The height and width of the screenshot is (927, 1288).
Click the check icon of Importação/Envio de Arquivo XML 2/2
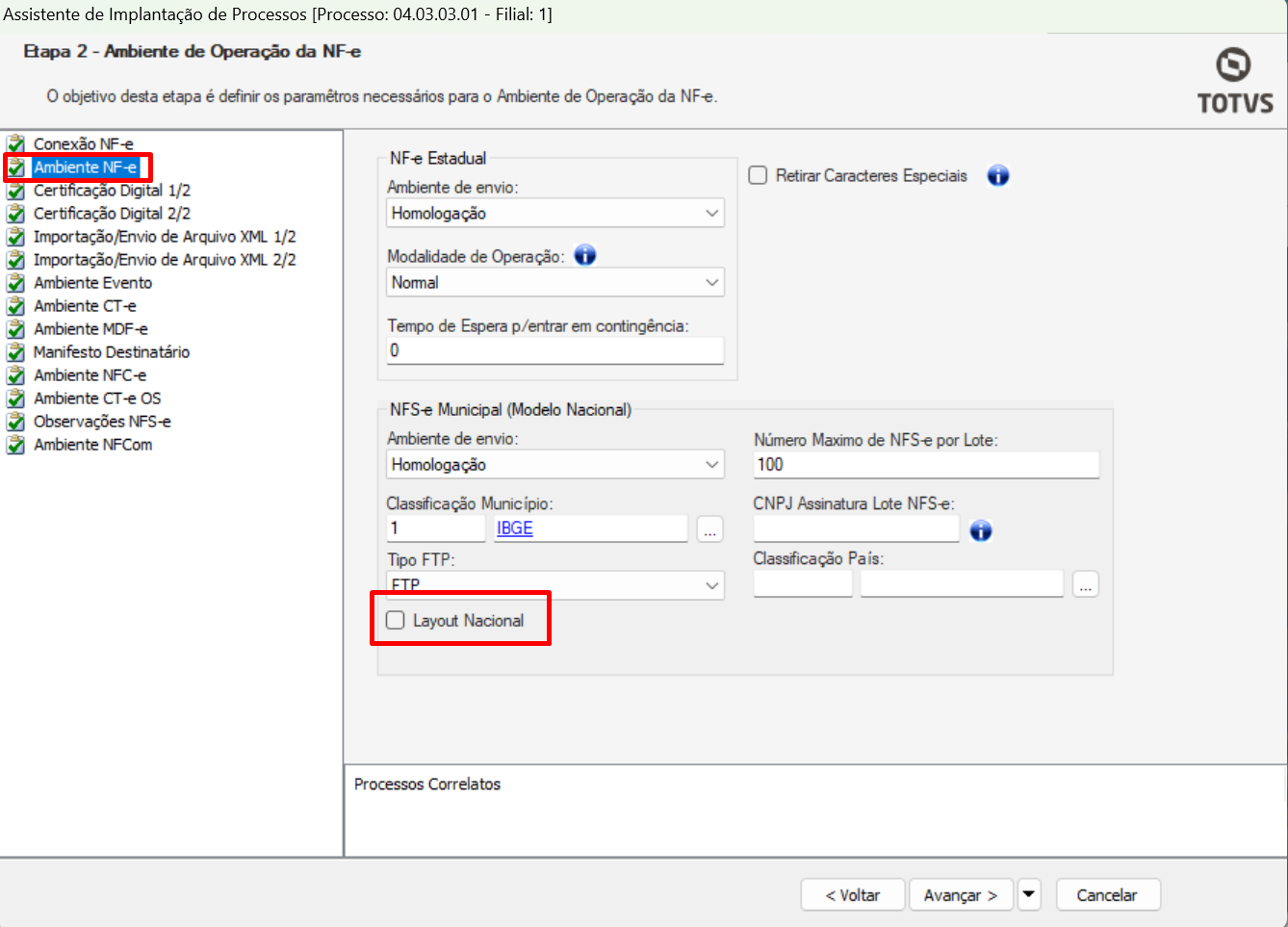(x=15, y=260)
